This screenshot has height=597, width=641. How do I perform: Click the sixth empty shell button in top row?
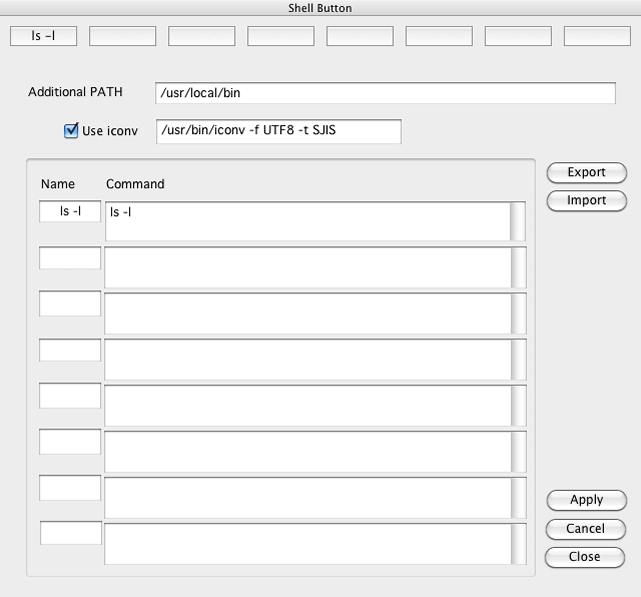(x=439, y=36)
